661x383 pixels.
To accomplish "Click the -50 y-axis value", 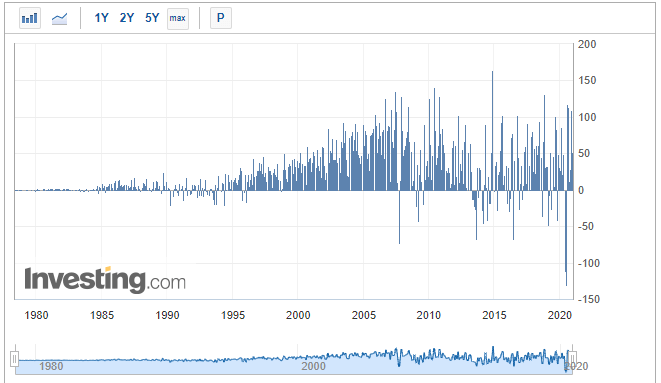I will [x=586, y=226].
